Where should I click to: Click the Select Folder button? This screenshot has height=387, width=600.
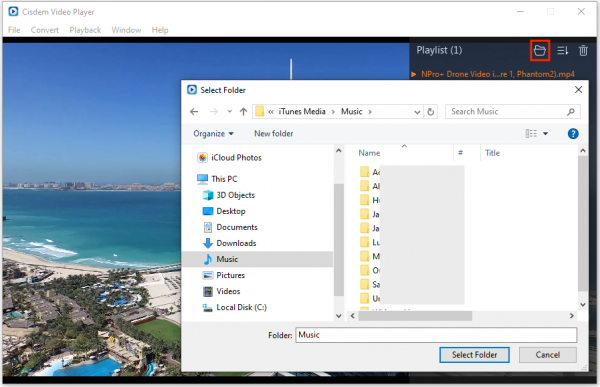tap(474, 355)
